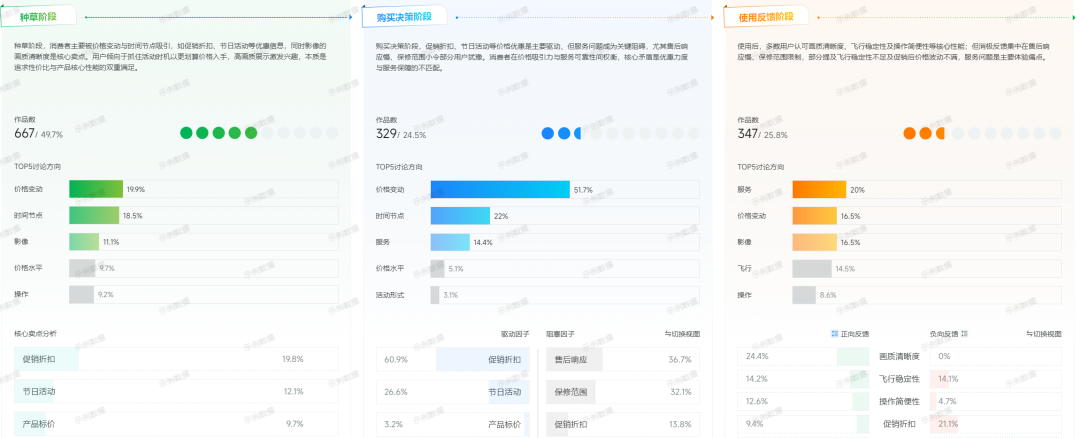Click the 18.5% 时间节点 bar
Viewport: 1080px width, 438px height.
pyautogui.click(x=94, y=216)
